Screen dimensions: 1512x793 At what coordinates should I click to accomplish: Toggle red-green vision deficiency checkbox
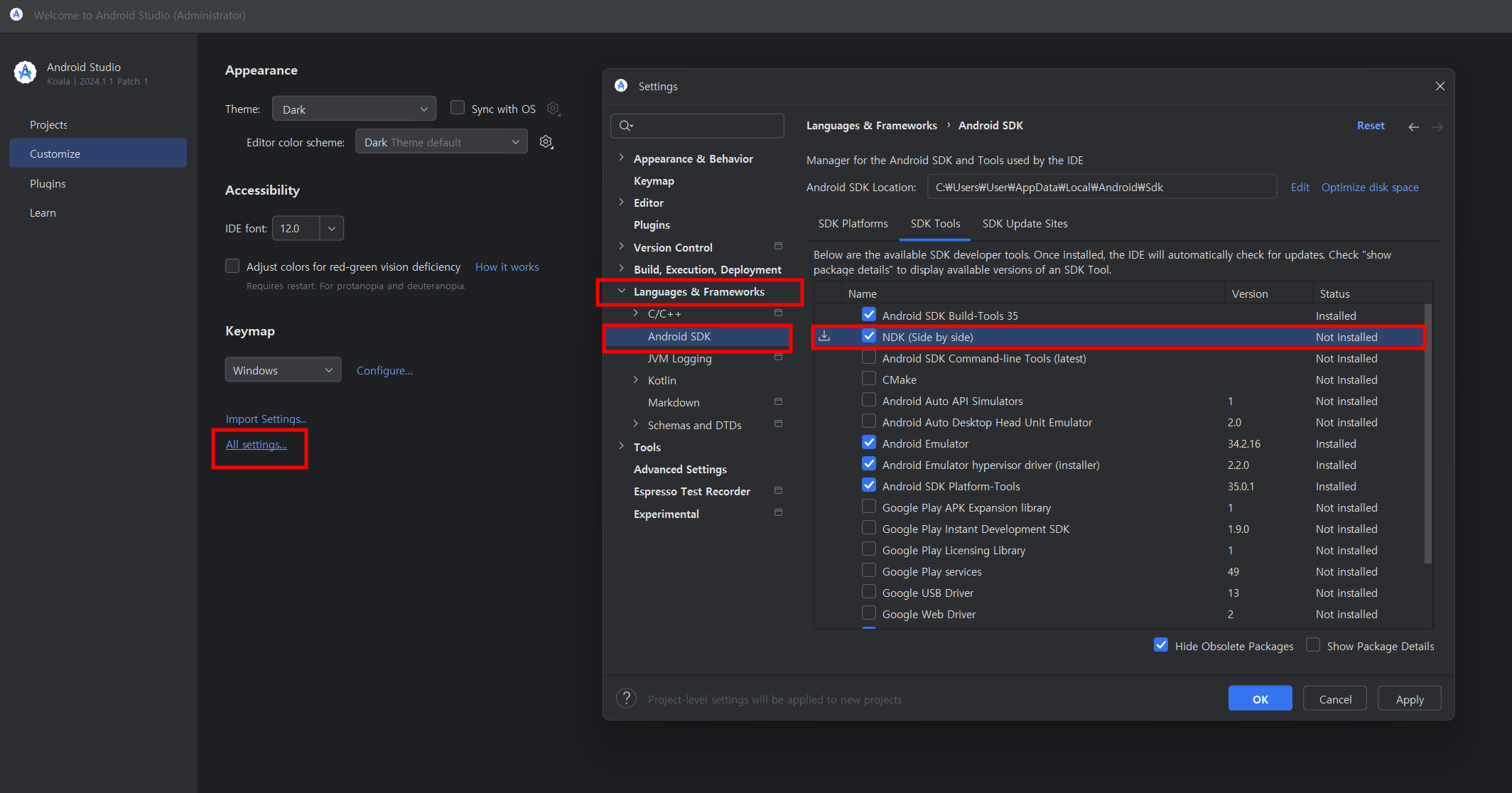232,266
